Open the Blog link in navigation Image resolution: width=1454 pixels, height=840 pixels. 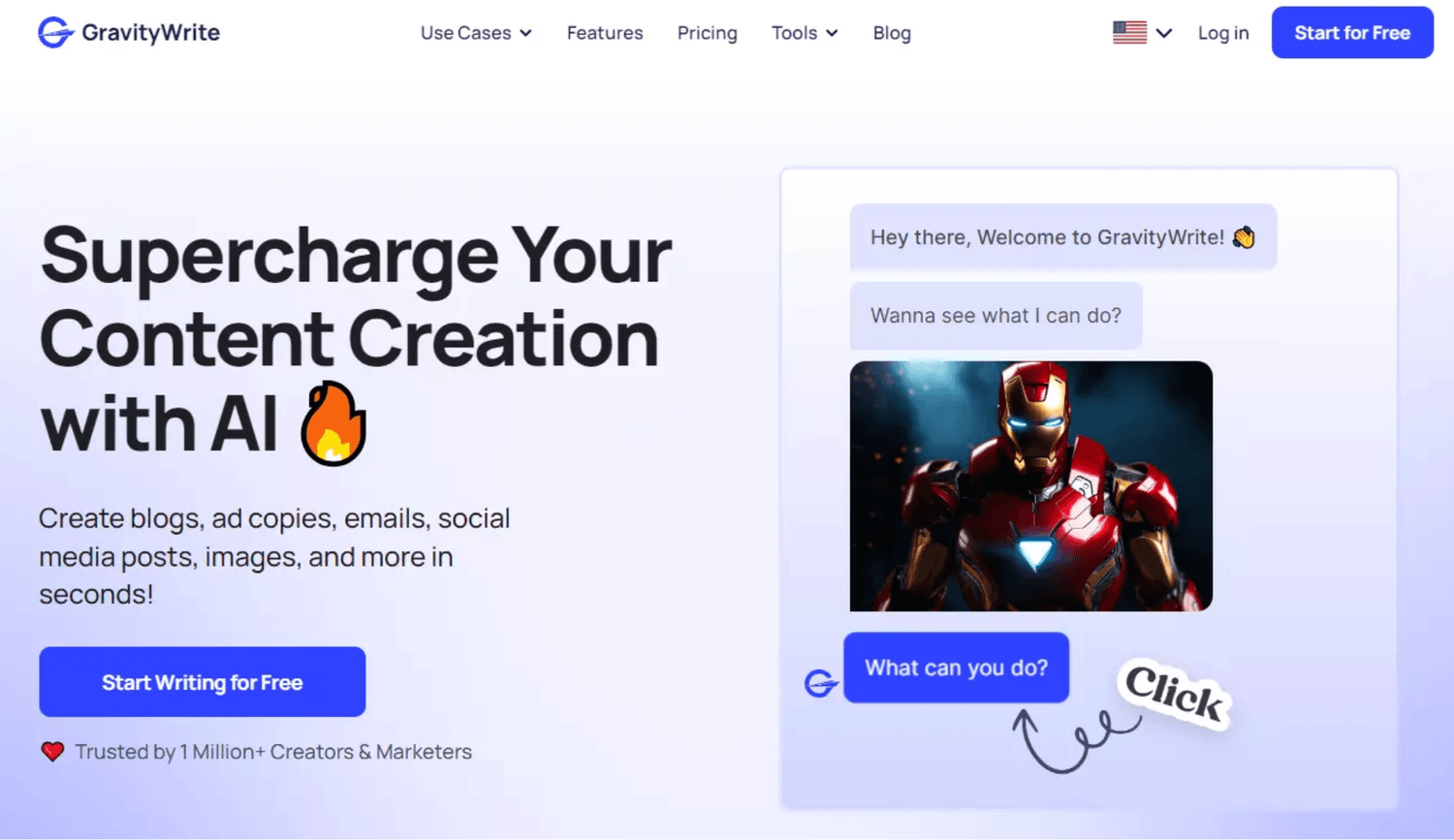(x=892, y=33)
